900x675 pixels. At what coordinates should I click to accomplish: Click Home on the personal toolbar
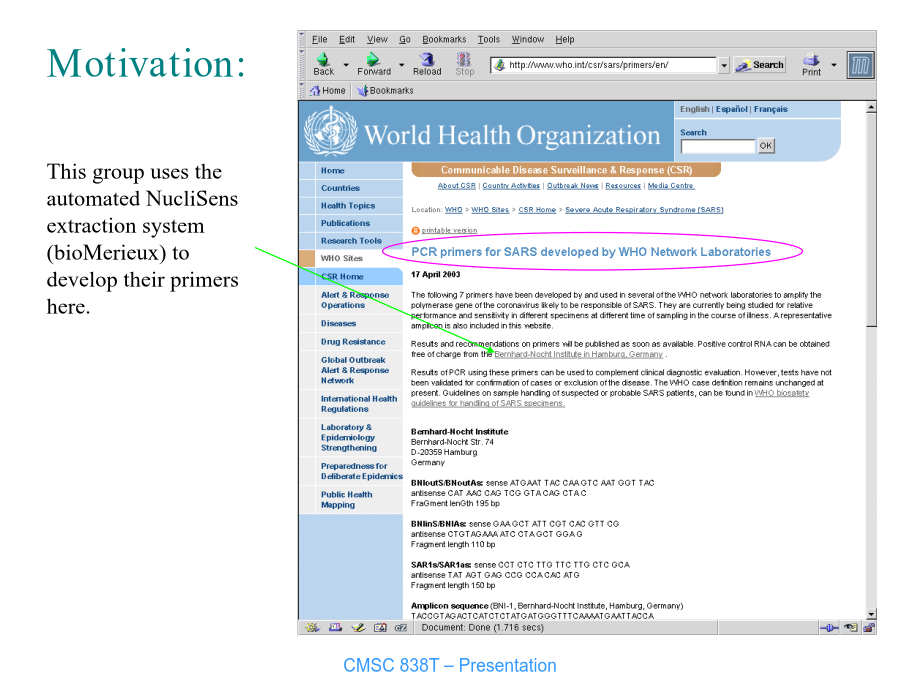[328, 91]
